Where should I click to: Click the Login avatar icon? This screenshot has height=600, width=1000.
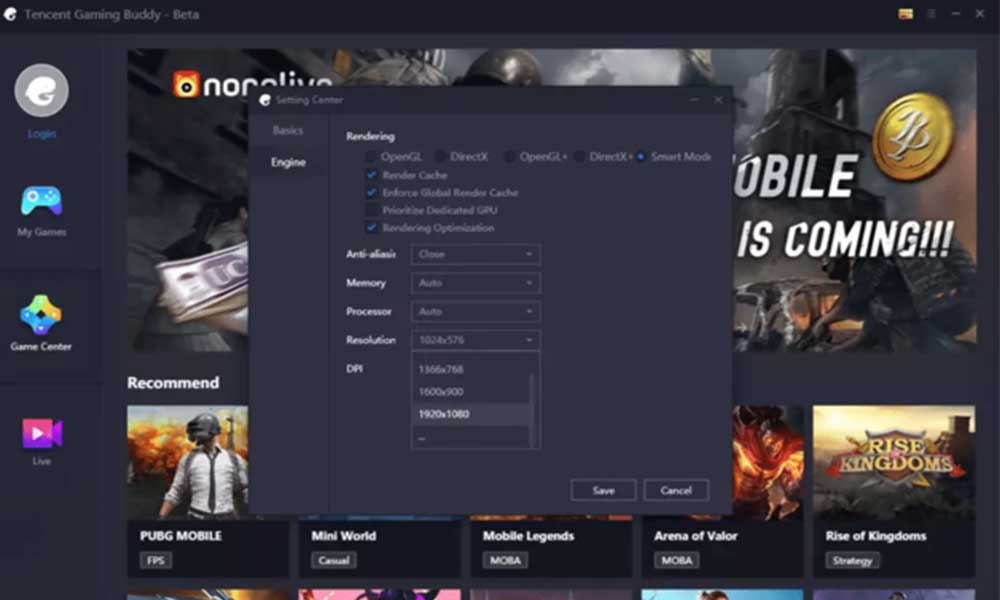pos(41,90)
